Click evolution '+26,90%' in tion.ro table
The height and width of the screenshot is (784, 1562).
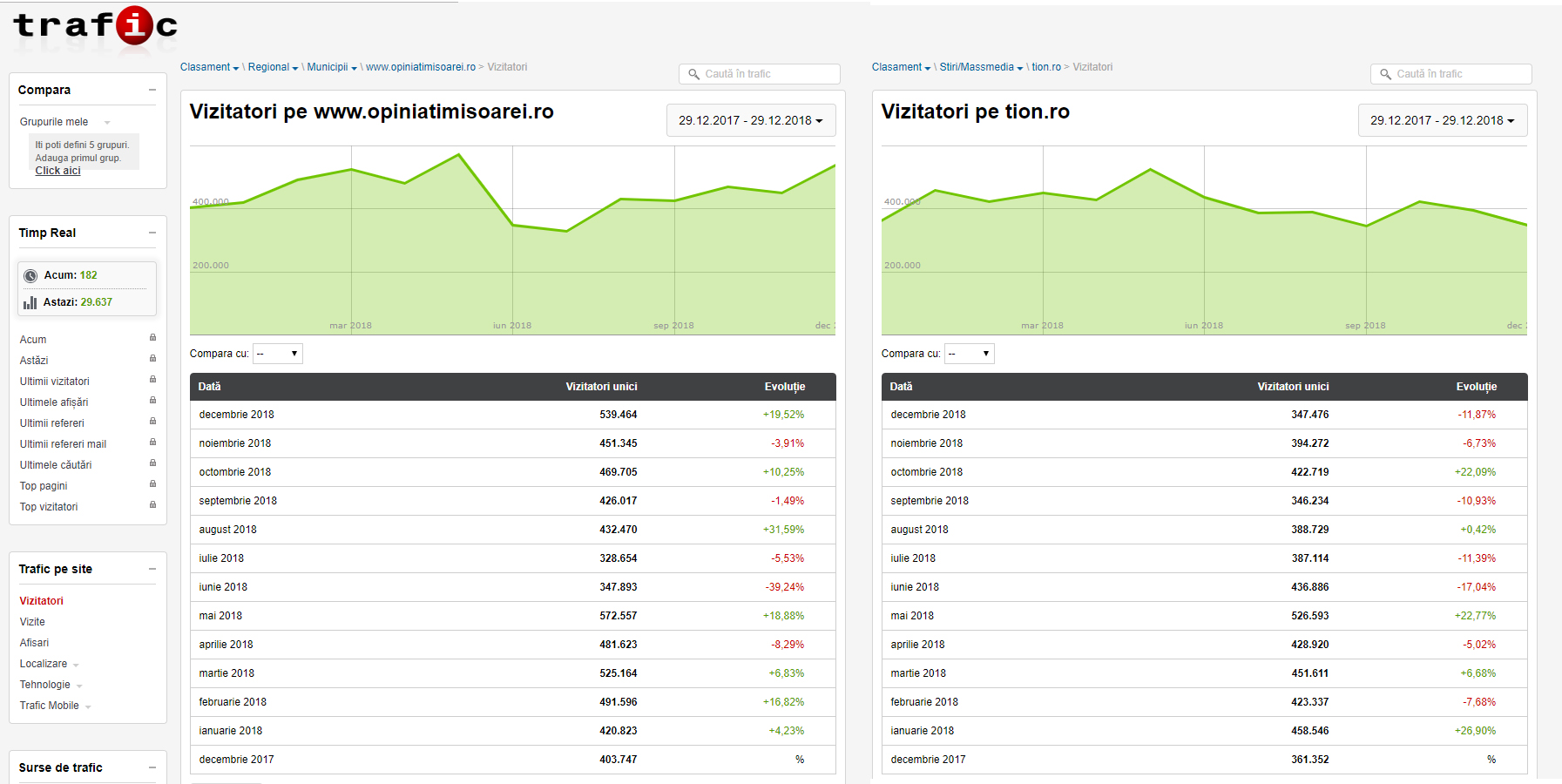(1475, 731)
